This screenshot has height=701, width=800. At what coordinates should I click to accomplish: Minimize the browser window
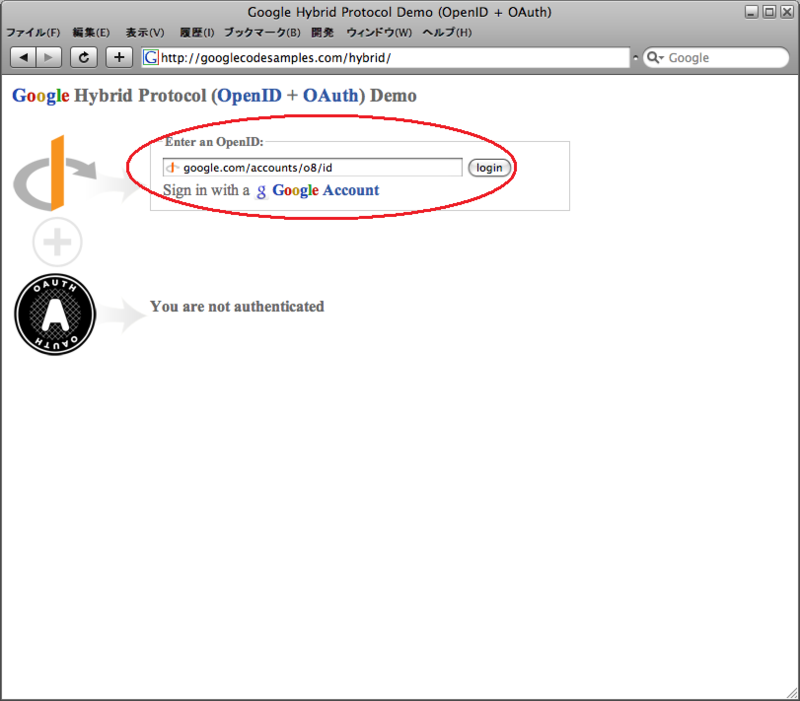[751, 12]
